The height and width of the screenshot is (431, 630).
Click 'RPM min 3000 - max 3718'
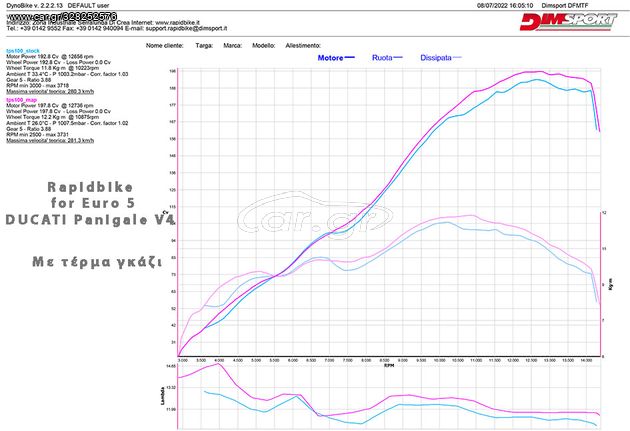(x=37, y=86)
